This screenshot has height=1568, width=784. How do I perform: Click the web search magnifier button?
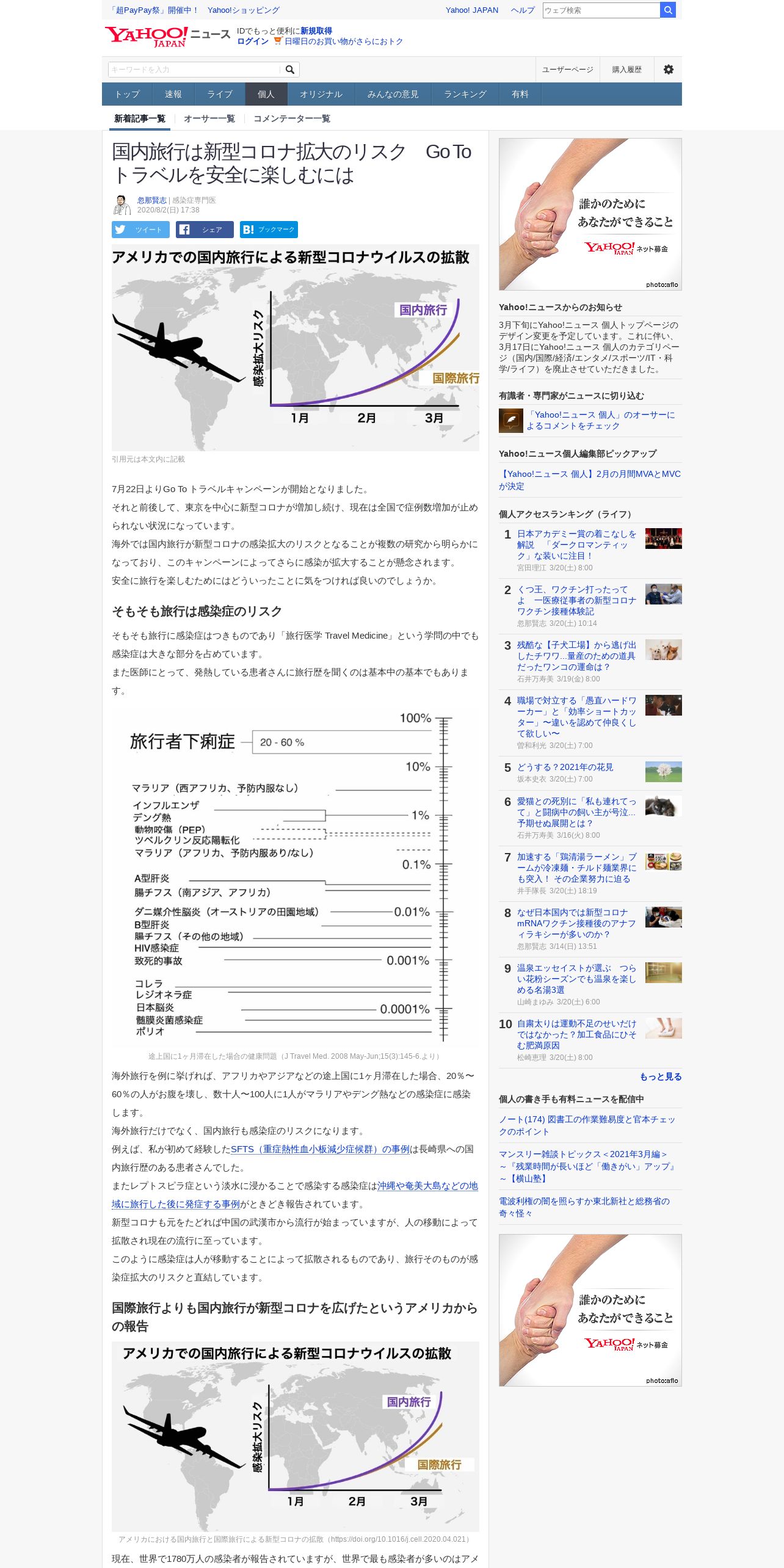pyautogui.click(x=668, y=10)
